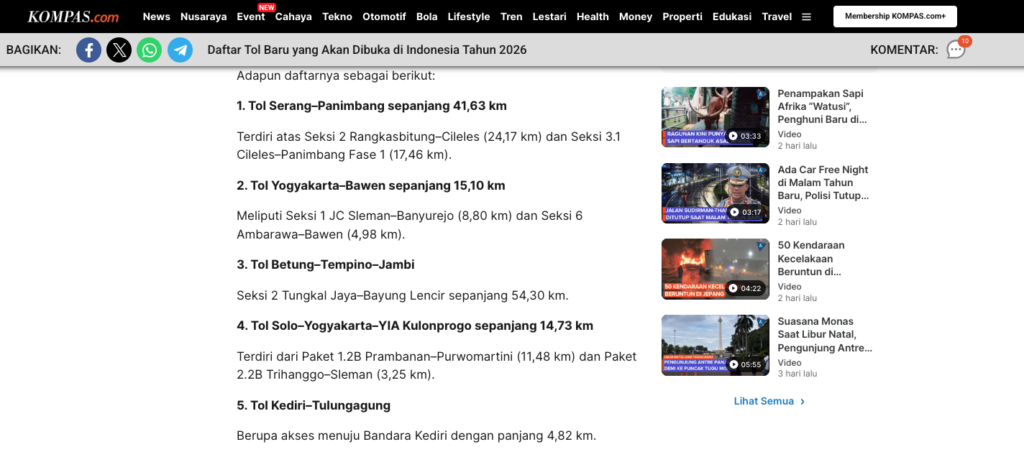Go to the Travel section
This screenshot has width=1024, height=452.
(x=776, y=17)
